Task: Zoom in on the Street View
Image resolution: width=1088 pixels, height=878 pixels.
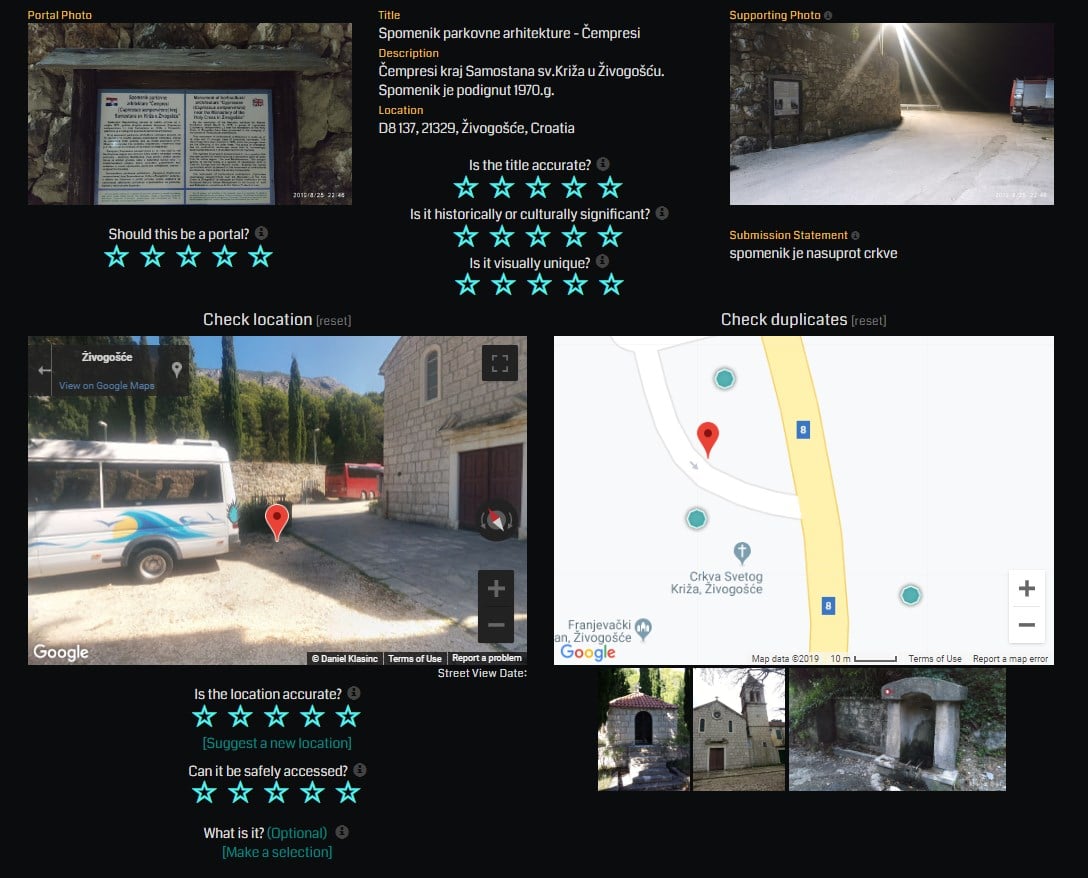Action: click(x=496, y=589)
